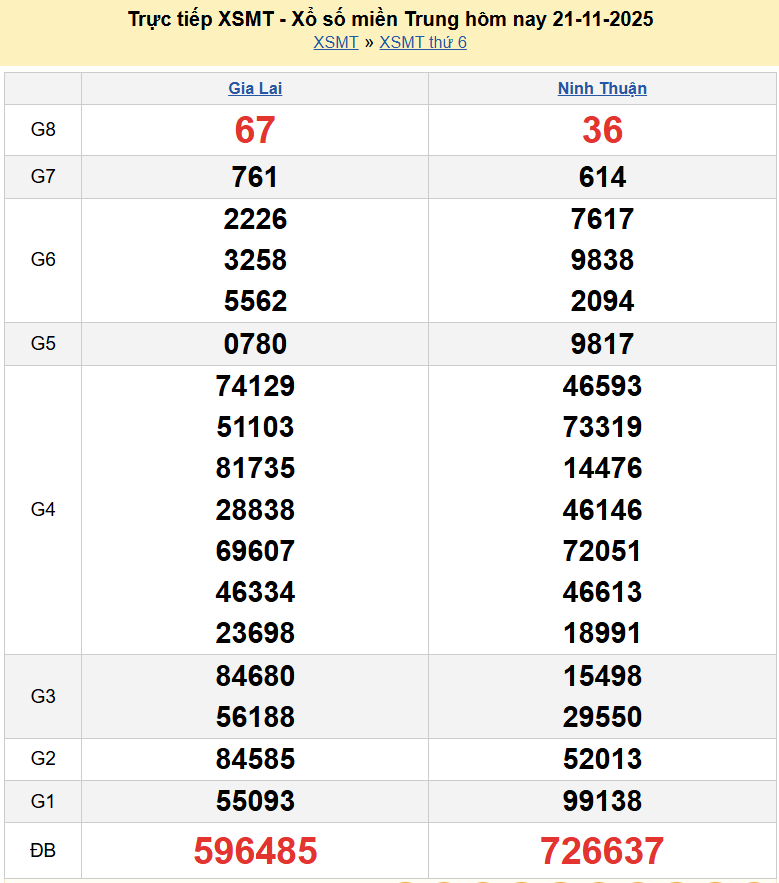Click Gia Lai G2 number 84585
The height and width of the screenshot is (883, 779).
[x=255, y=759]
